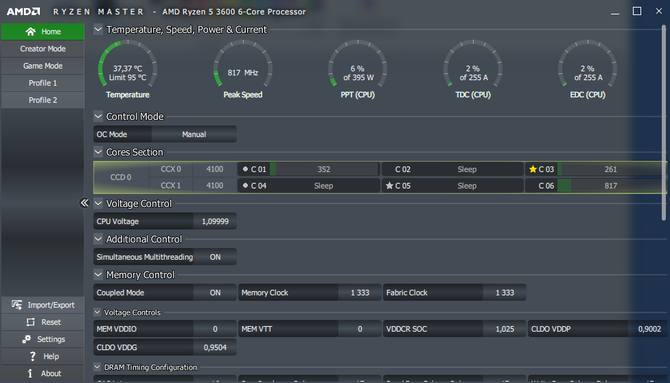Click MEM VDDIO value field
The image size is (670, 383).
(x=215, y=329)
